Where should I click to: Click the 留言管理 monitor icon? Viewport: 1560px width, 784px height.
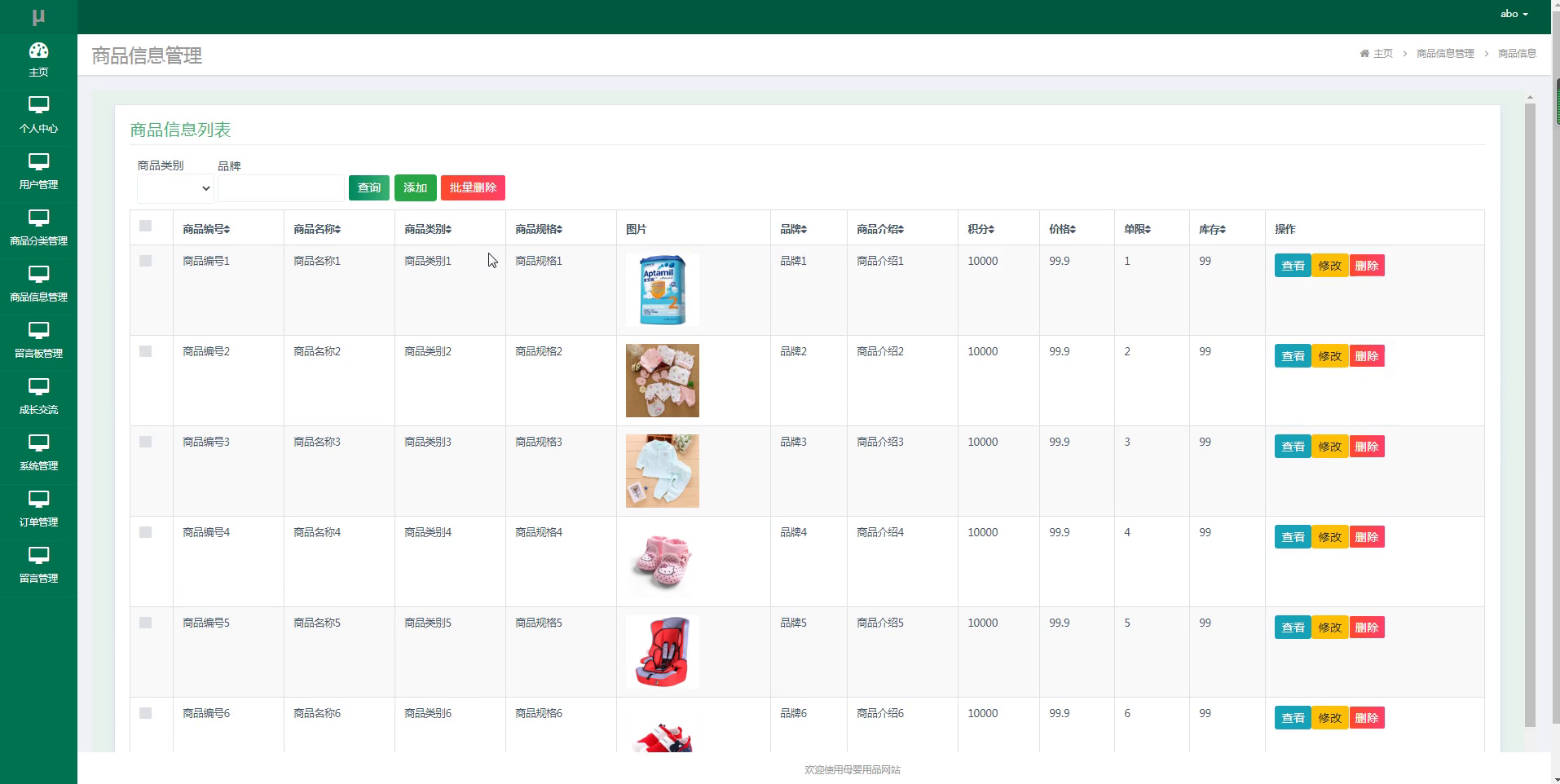click(x=38, y=555)
